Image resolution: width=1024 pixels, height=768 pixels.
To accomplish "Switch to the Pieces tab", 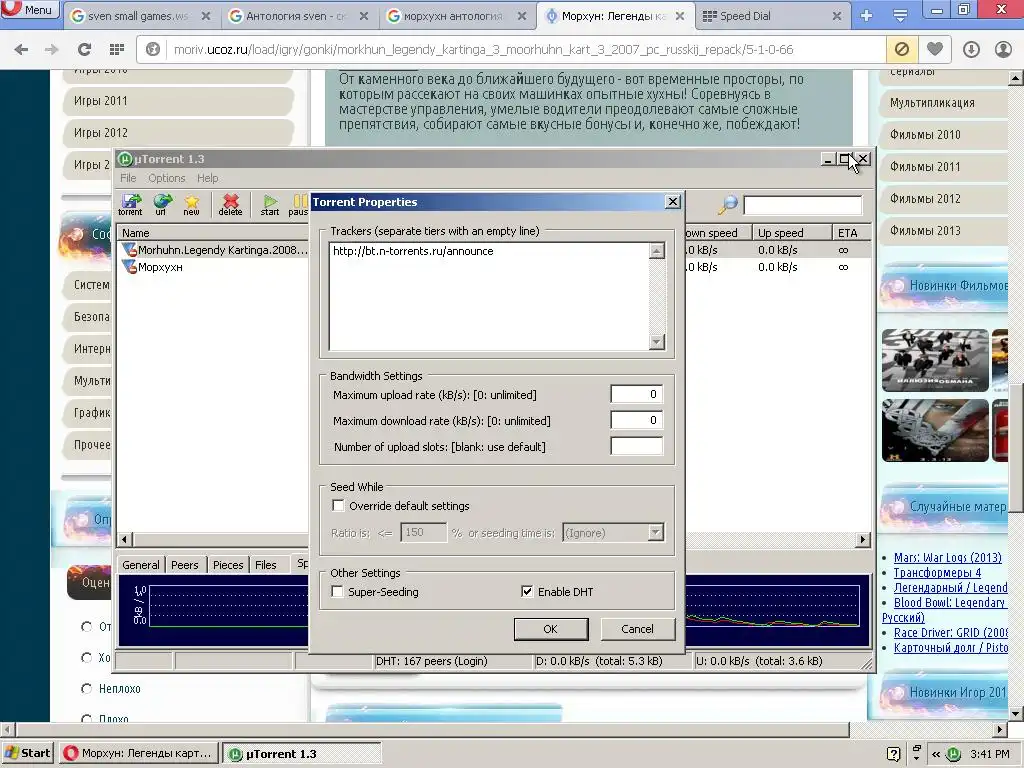I will coord(228,565).
